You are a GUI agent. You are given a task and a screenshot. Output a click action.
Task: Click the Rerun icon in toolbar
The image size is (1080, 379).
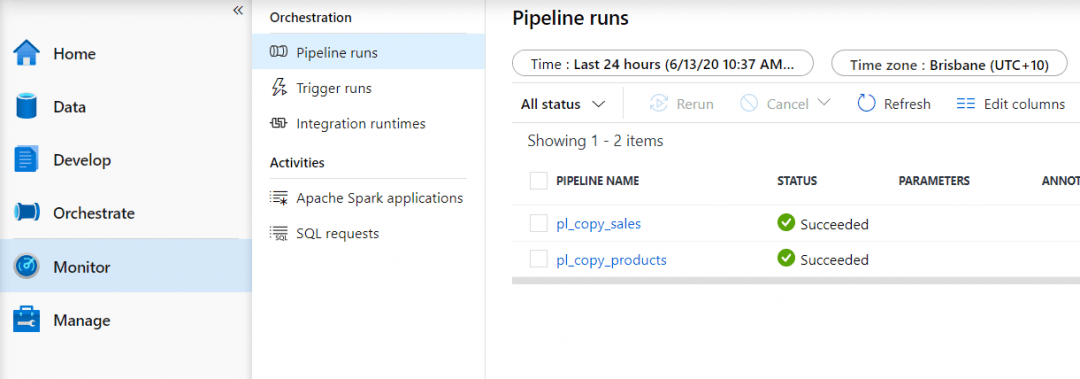[x=658, y=104]
